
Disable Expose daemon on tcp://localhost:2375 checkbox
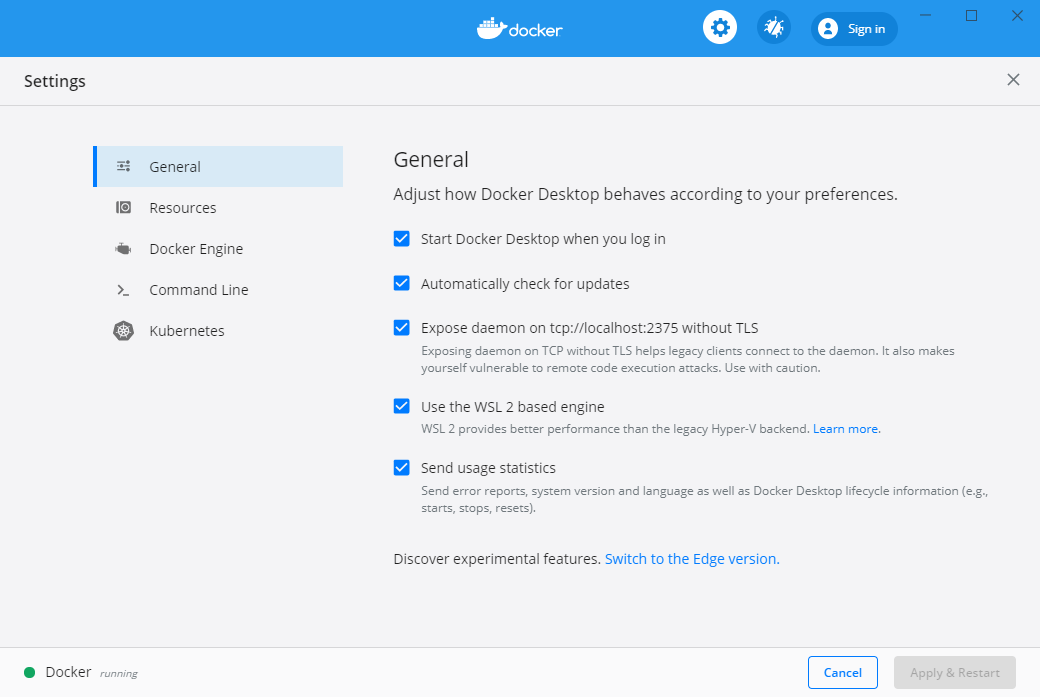pos(401,328)
